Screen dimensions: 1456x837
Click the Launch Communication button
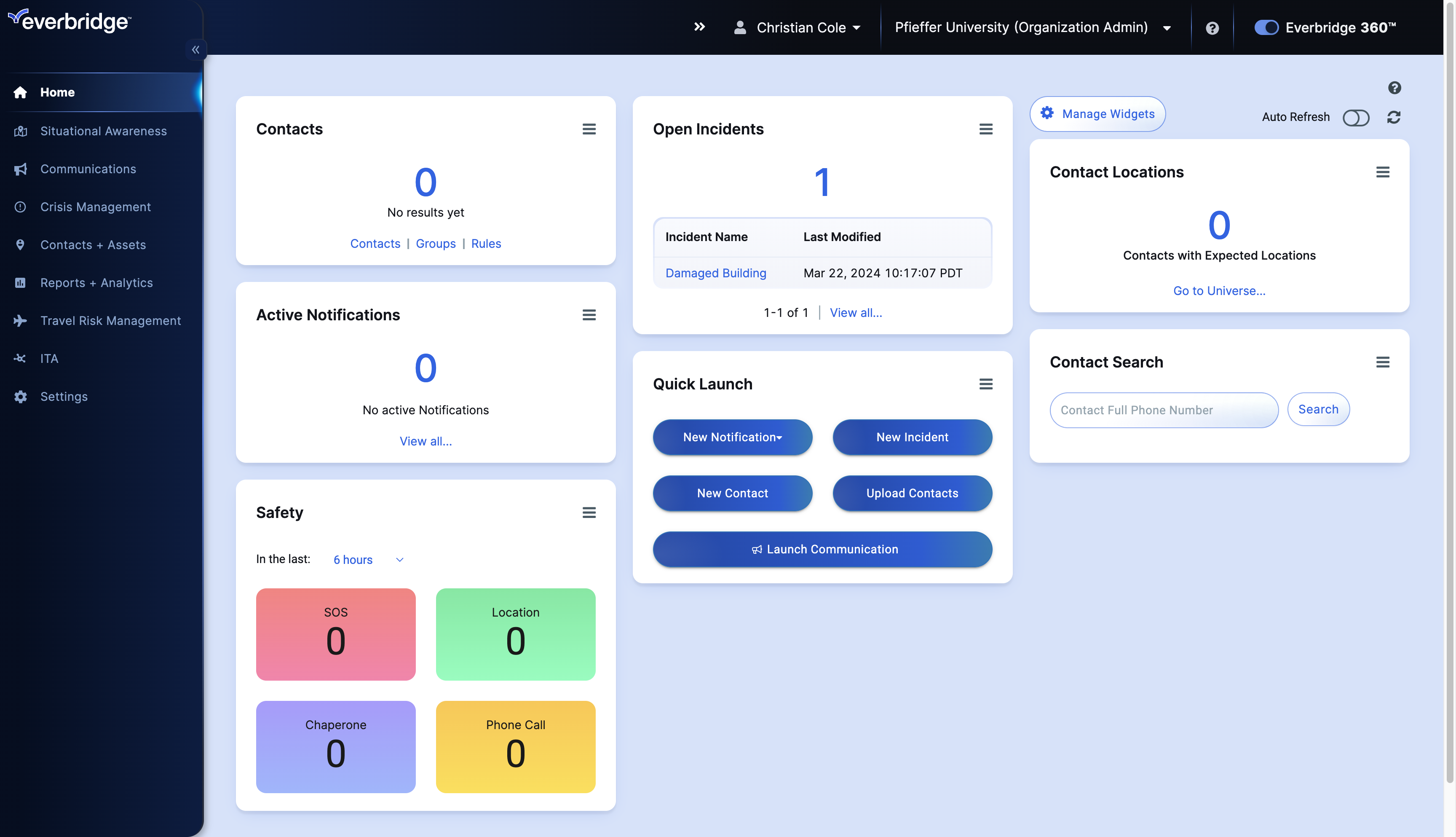click(x=823, y=550)
